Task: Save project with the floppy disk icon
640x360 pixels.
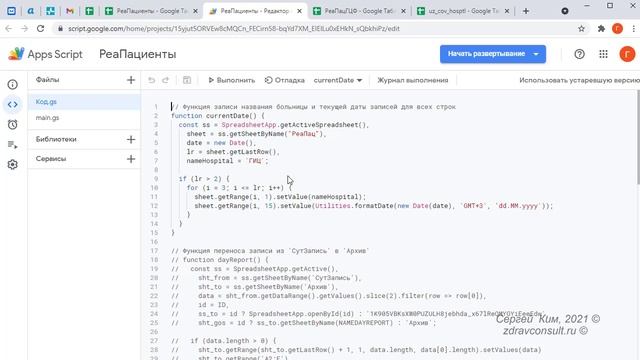Action: pyautogui.click(x=187, y=80)
